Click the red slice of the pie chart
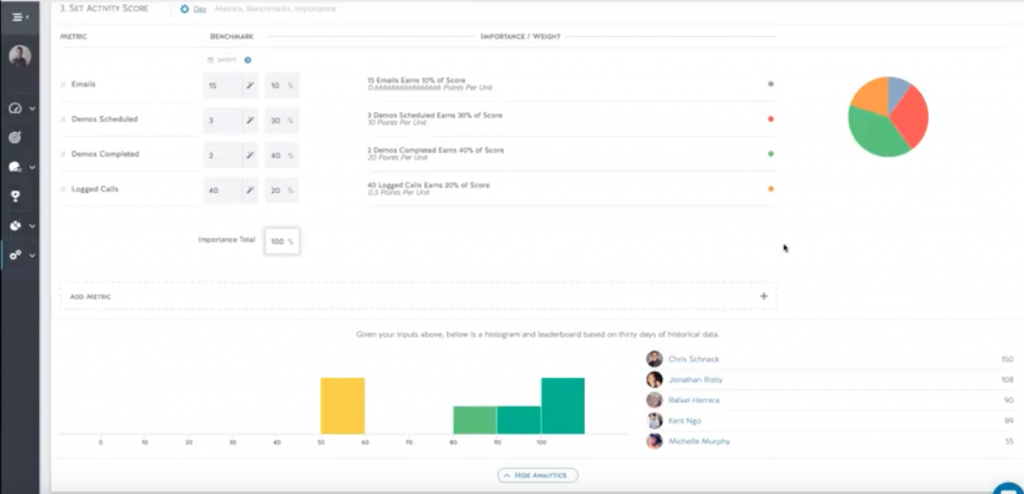Image resolution: width=1024 pixels, height=494 pixels. point(912,114)
